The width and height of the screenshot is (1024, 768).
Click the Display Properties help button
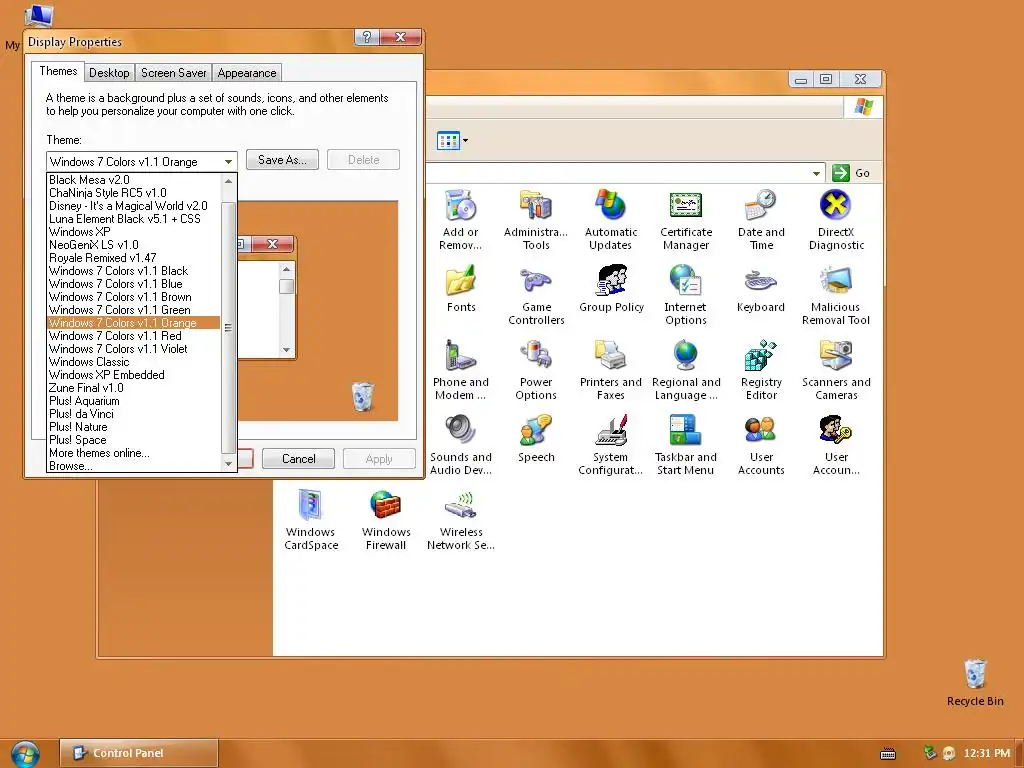coord(366,37)
